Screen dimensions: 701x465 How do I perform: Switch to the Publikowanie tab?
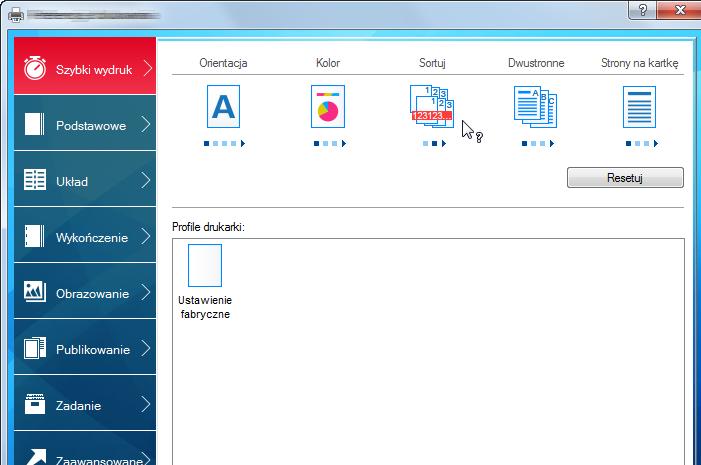coord(85,347)
